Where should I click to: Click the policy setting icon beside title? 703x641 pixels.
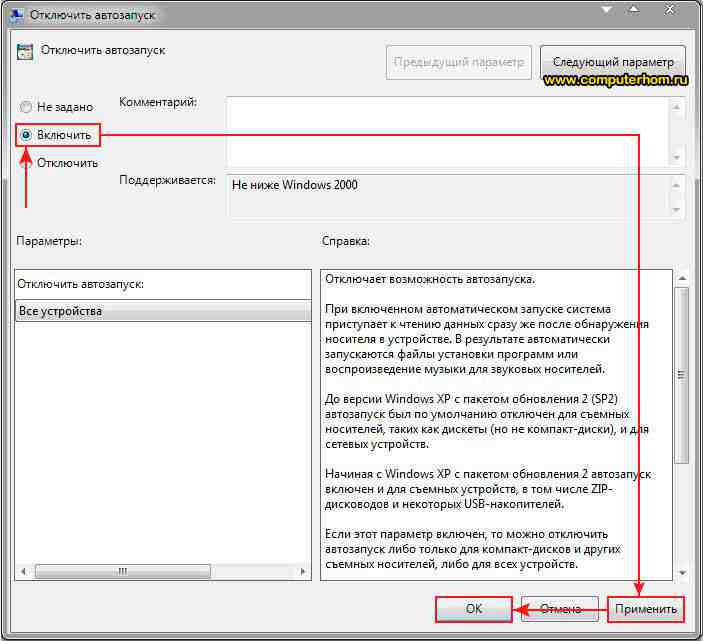[25, 52]
